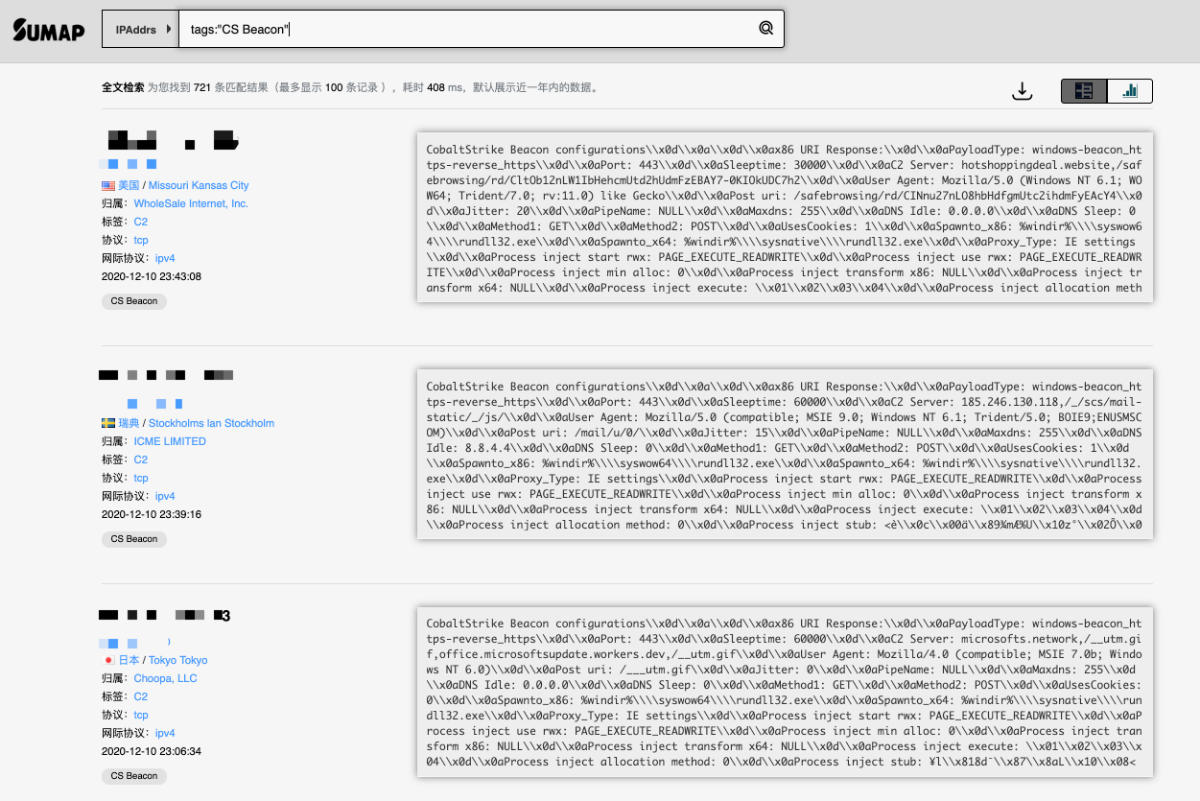1200x801 pixels.
Task: Click CS Beacon badge under WholeSale result
Action: pos(134,301)
